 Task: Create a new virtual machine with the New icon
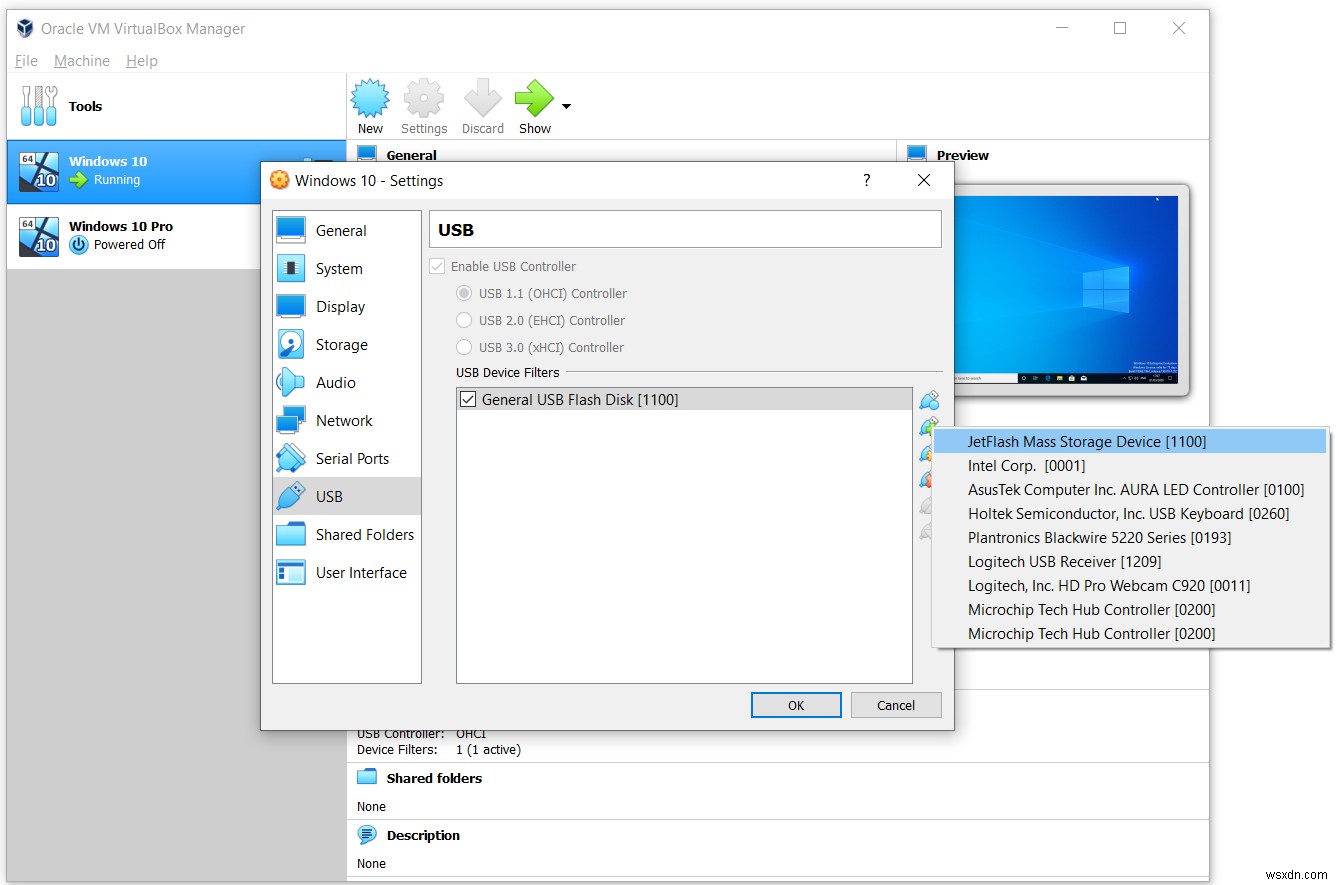point(370,105)
